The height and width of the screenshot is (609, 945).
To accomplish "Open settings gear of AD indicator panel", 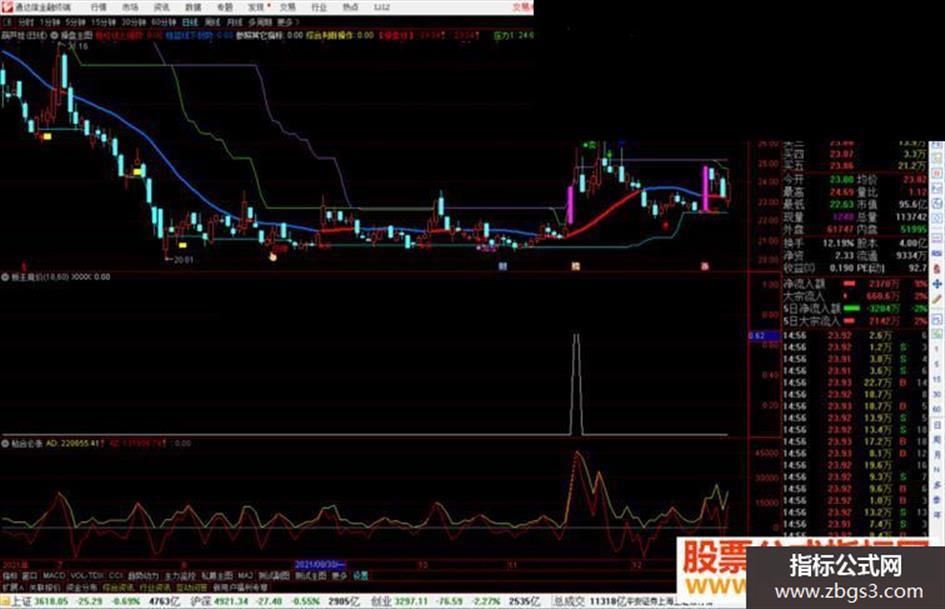I will point(5,443).
